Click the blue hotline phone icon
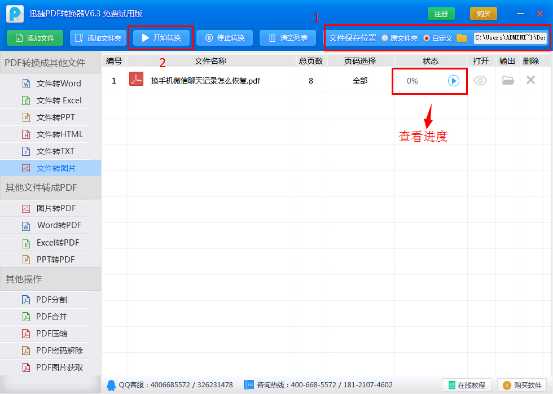The image size is (553, 394). pos(249,385)
